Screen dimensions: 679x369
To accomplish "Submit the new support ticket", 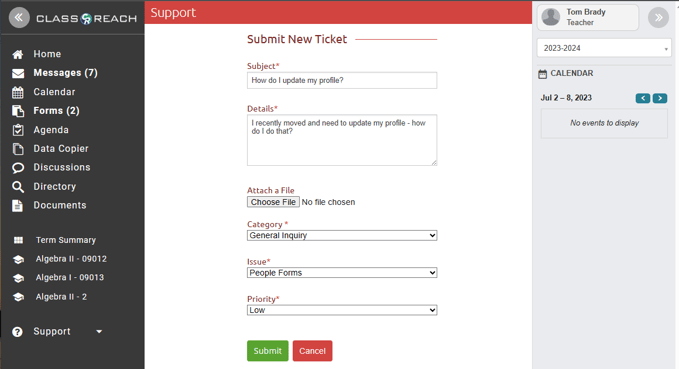I will coord(268,351).
